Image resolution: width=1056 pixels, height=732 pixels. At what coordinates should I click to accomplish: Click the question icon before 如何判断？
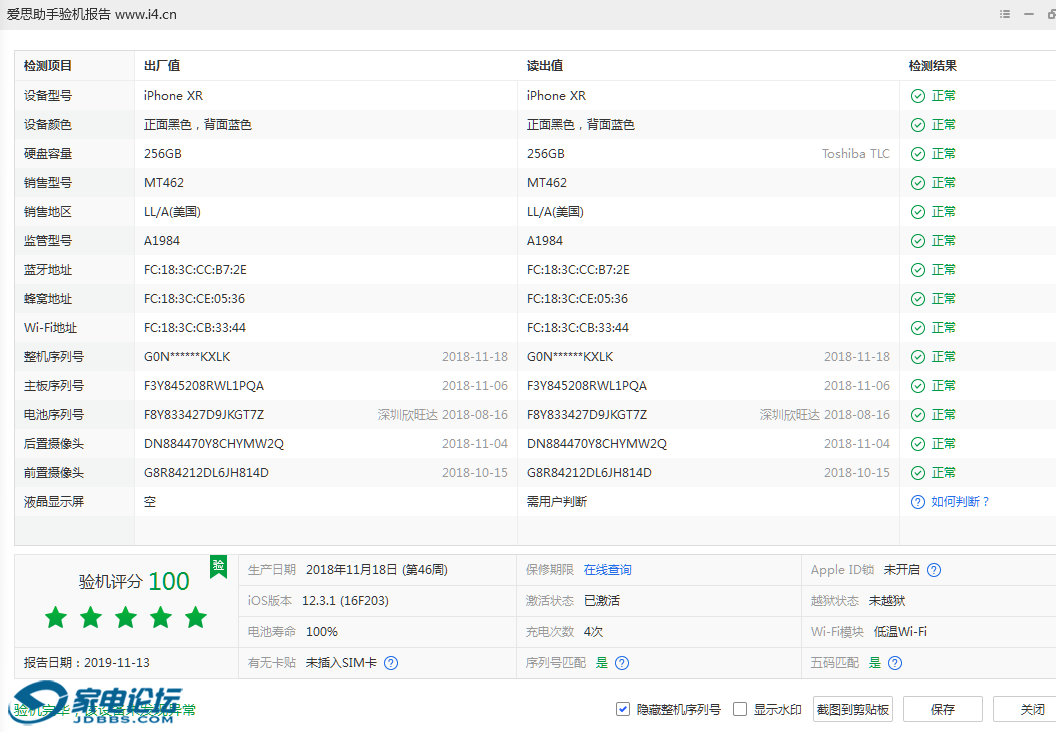(x=917, y=502)
